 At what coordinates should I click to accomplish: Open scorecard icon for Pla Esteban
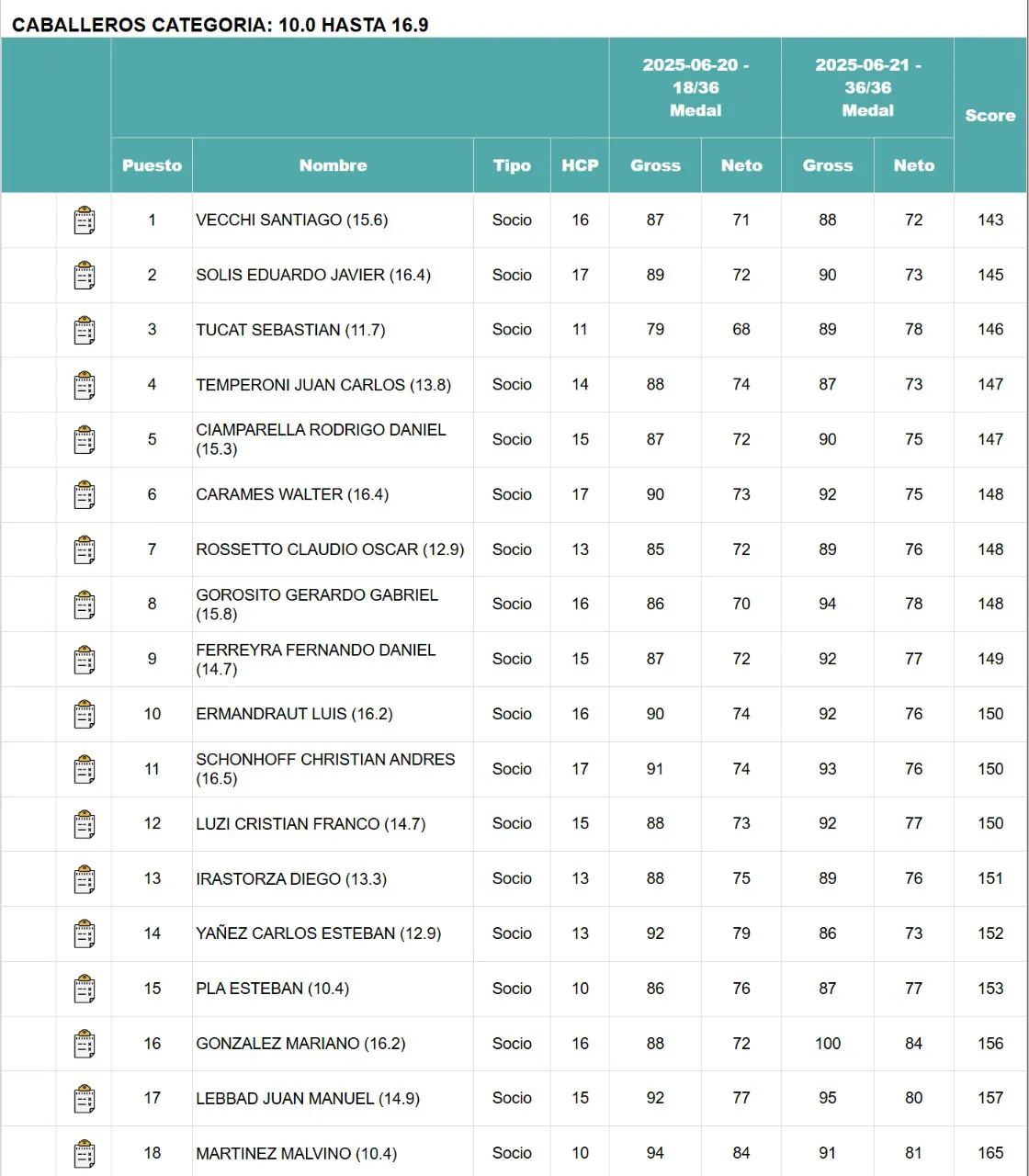[85, 989]
